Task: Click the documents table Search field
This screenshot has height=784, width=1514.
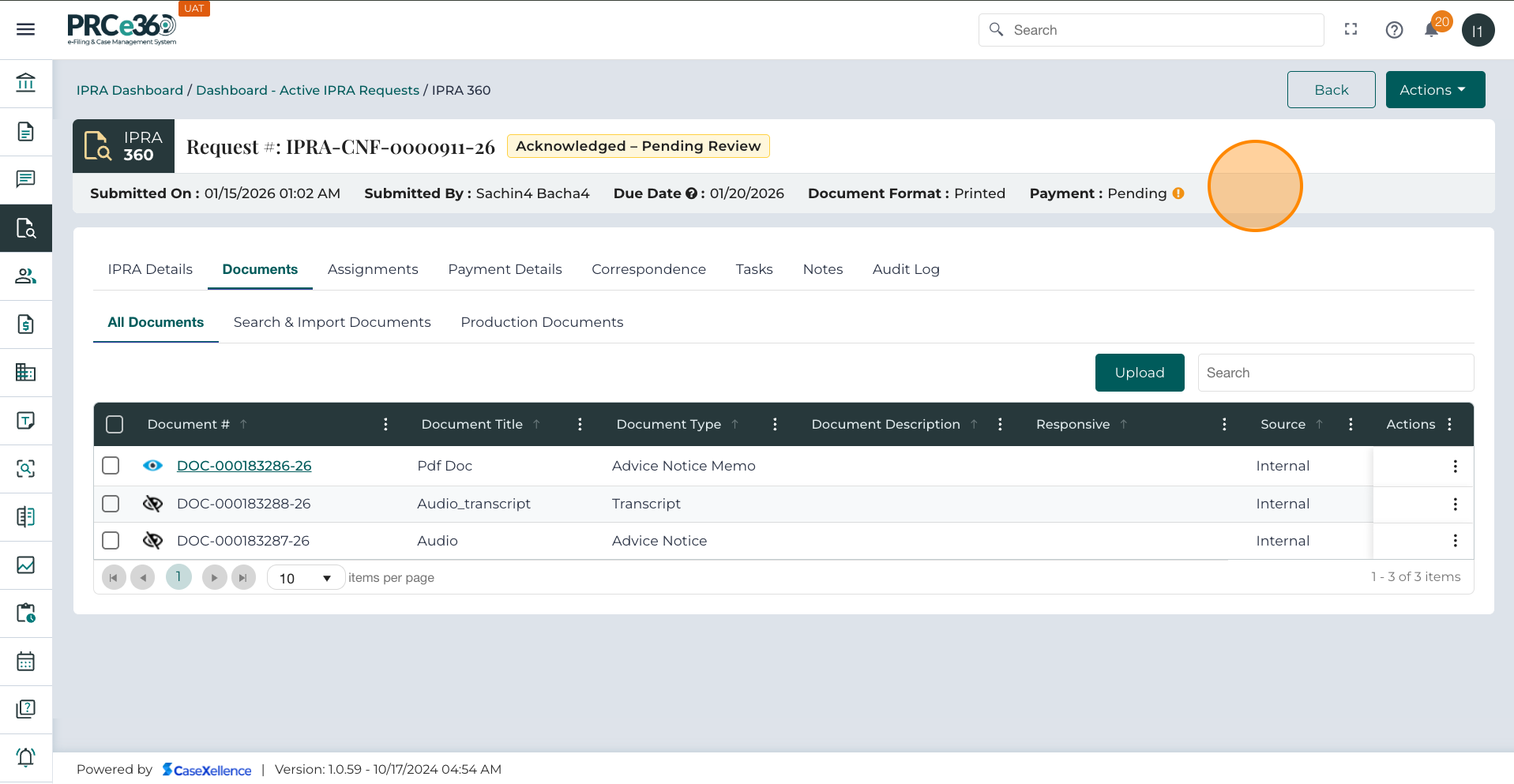Action: pyautogui.click(x=1335, y=373)
